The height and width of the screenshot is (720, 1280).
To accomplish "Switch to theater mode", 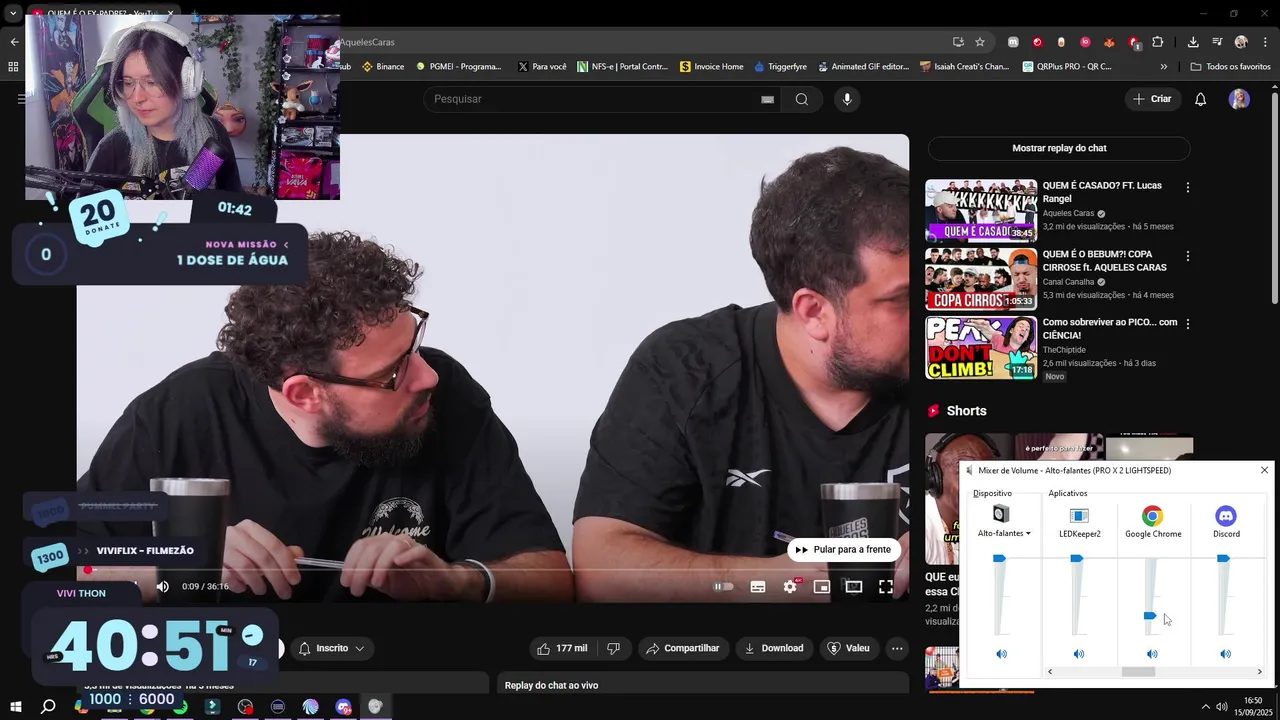I will click(854, 587).
